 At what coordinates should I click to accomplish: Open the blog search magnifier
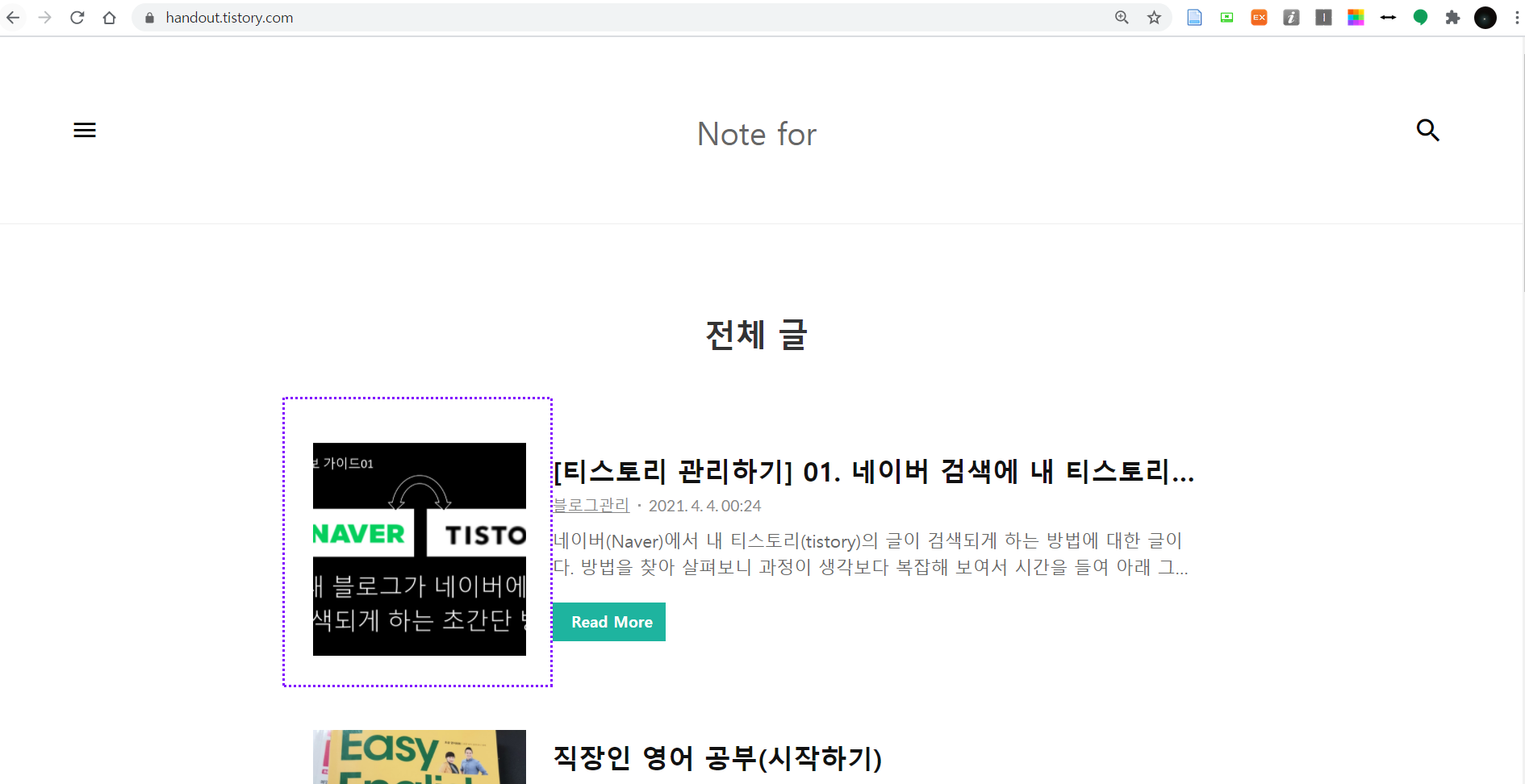click(x=1428, y=130)
